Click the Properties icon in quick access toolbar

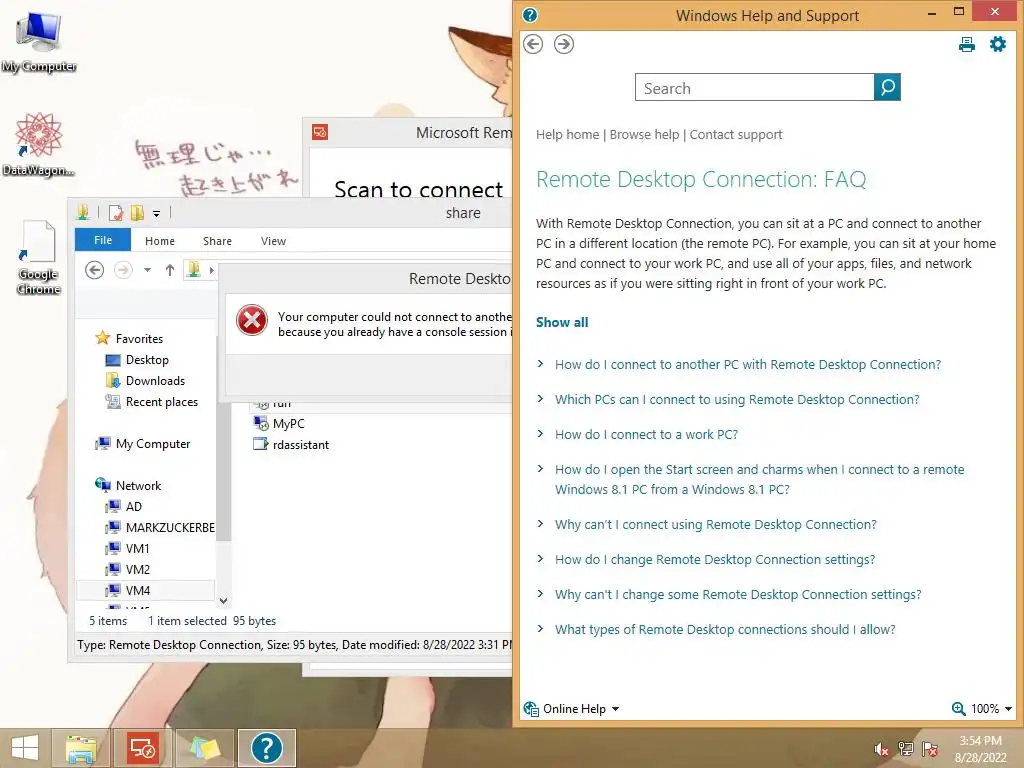point(116,212)
